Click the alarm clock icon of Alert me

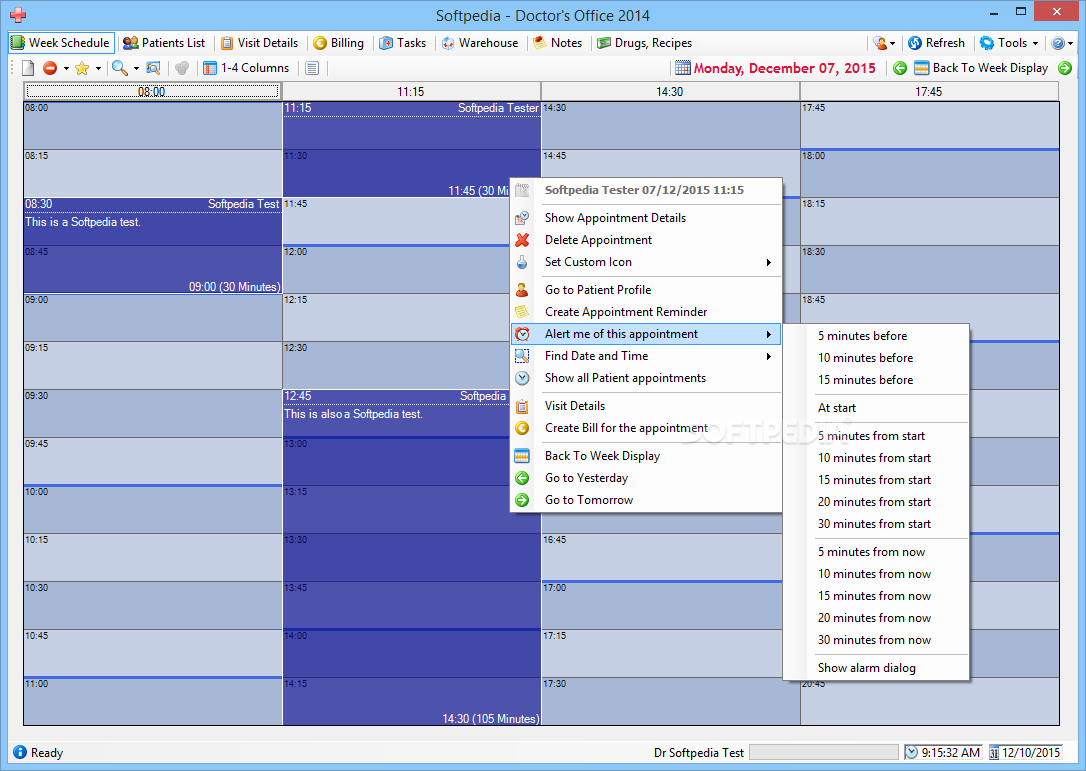[522, 334]
